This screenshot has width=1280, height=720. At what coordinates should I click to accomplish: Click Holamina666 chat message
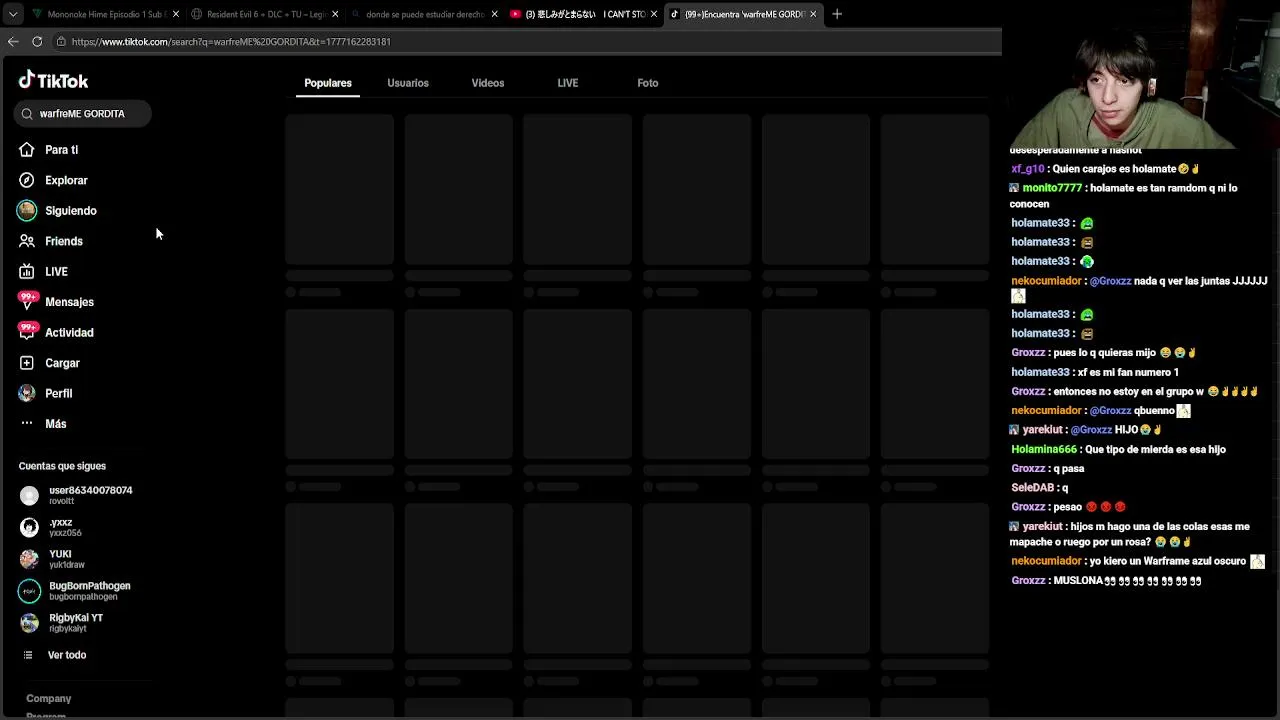pos(1118,449)
